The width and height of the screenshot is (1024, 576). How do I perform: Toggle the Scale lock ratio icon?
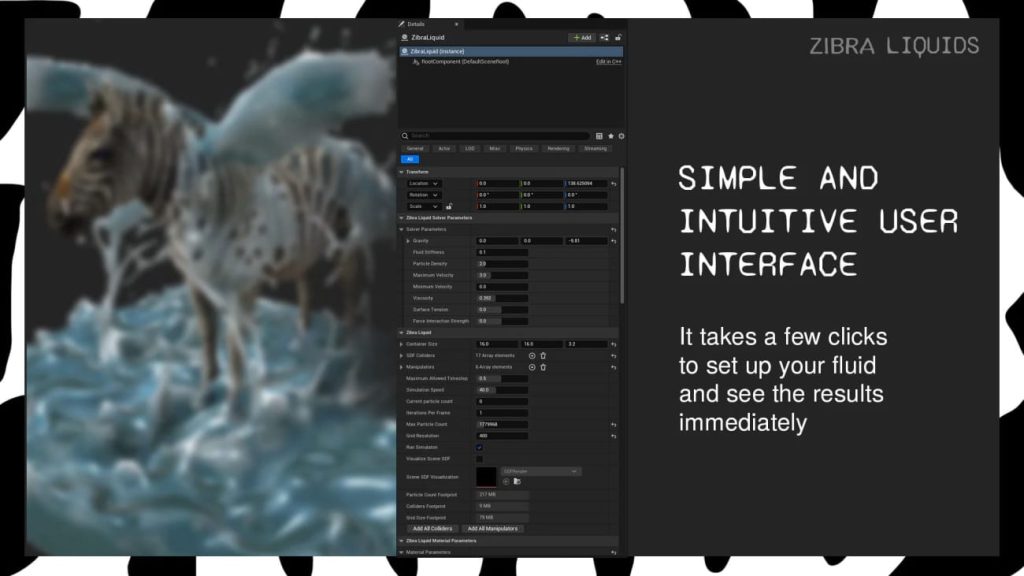(449, 206)
